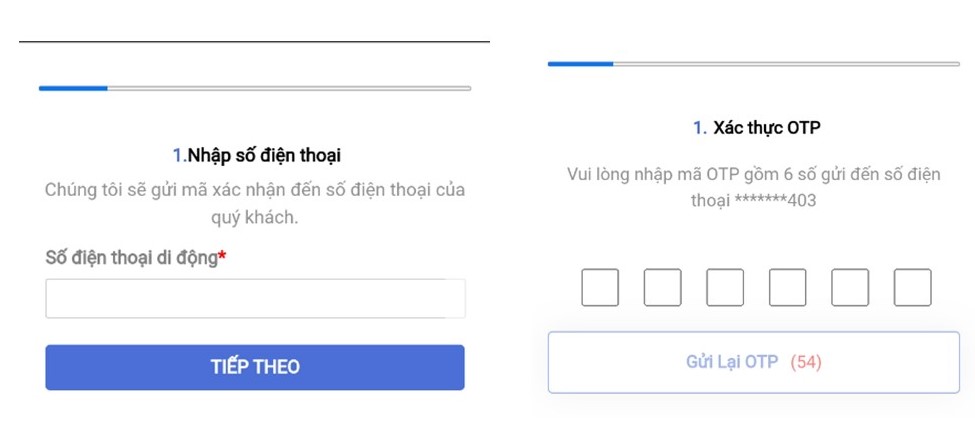Select the fifth OTP digit box

click(x=850, y=287)
